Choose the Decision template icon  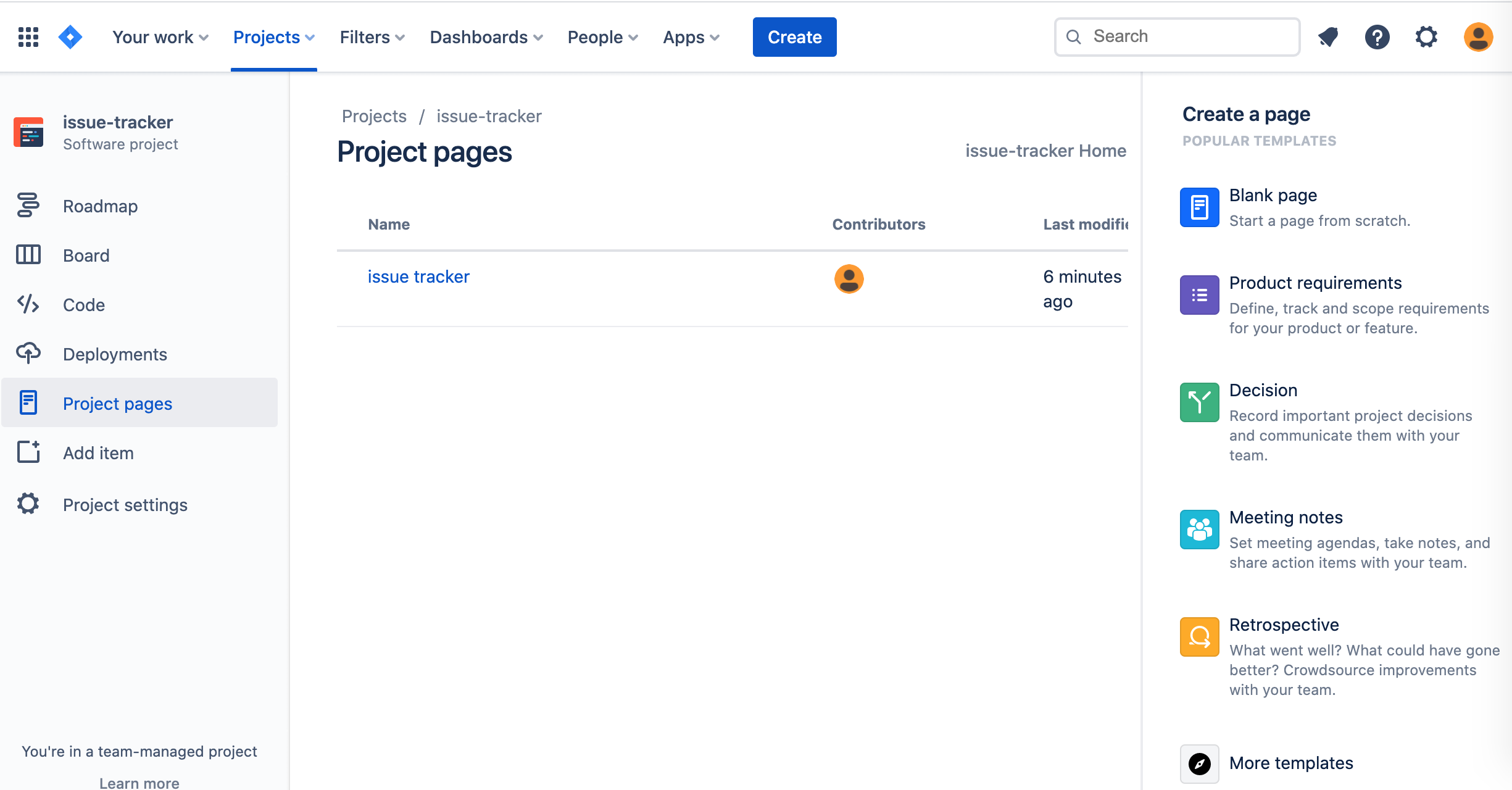click(1199, 402)
